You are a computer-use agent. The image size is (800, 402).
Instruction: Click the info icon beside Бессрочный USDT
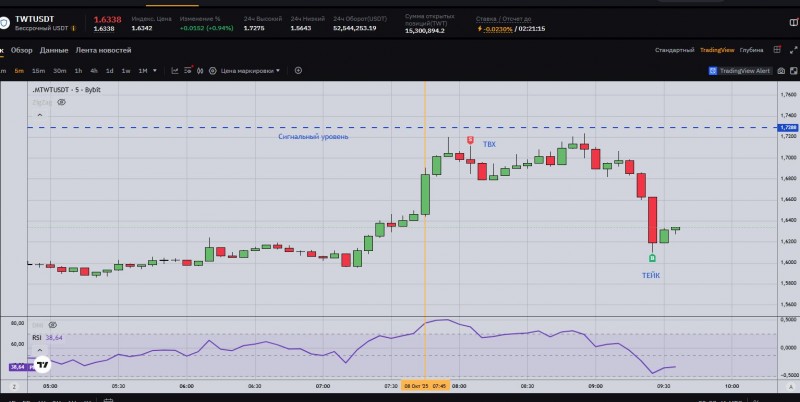pos(73,29)
